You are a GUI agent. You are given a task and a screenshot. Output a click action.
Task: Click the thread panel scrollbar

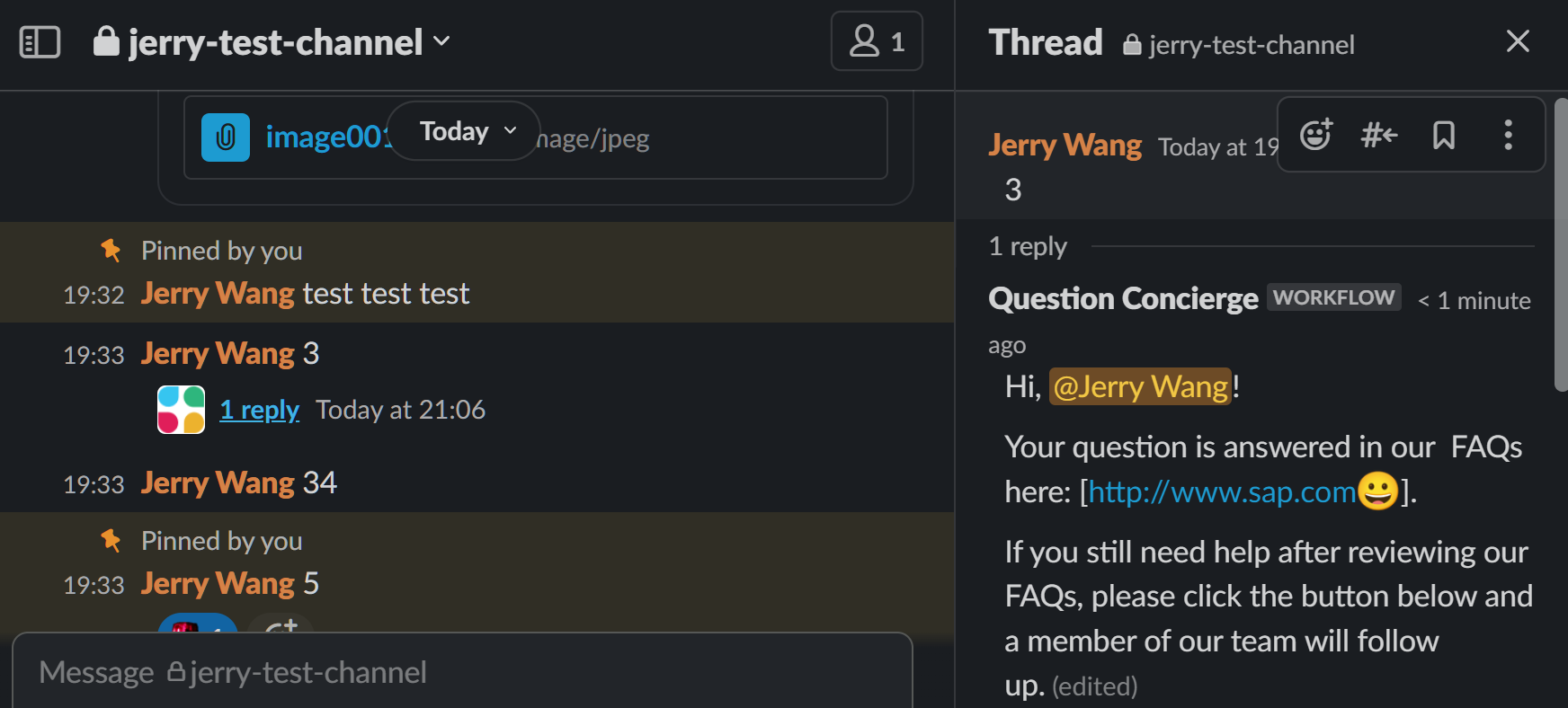pyautogui.click(x=1561, y=244)
